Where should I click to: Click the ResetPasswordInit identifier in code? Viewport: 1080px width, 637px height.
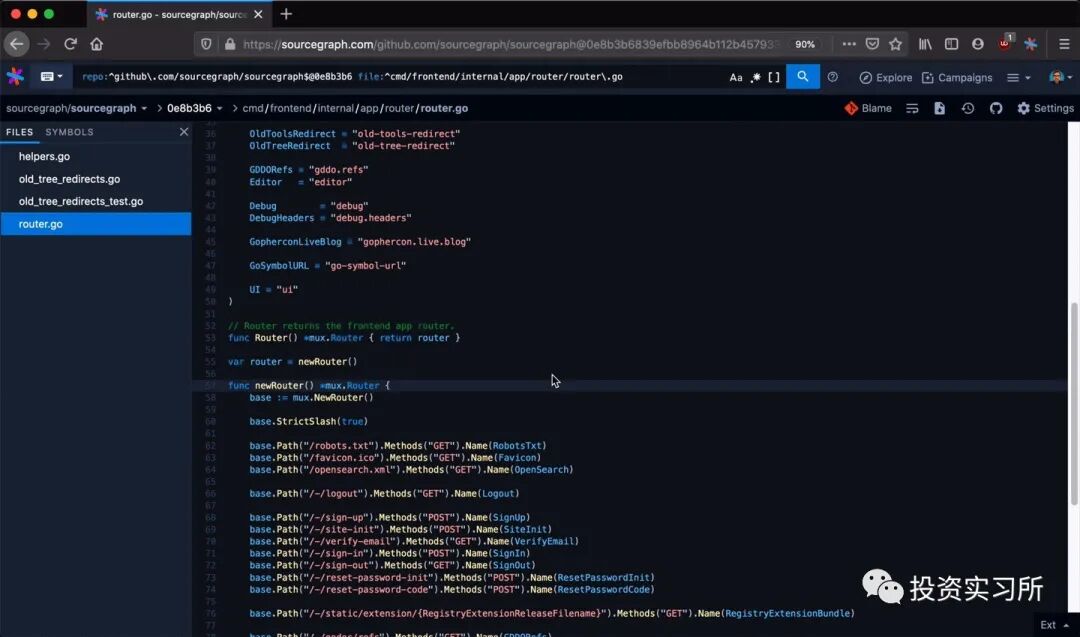(x=603, y=577)
